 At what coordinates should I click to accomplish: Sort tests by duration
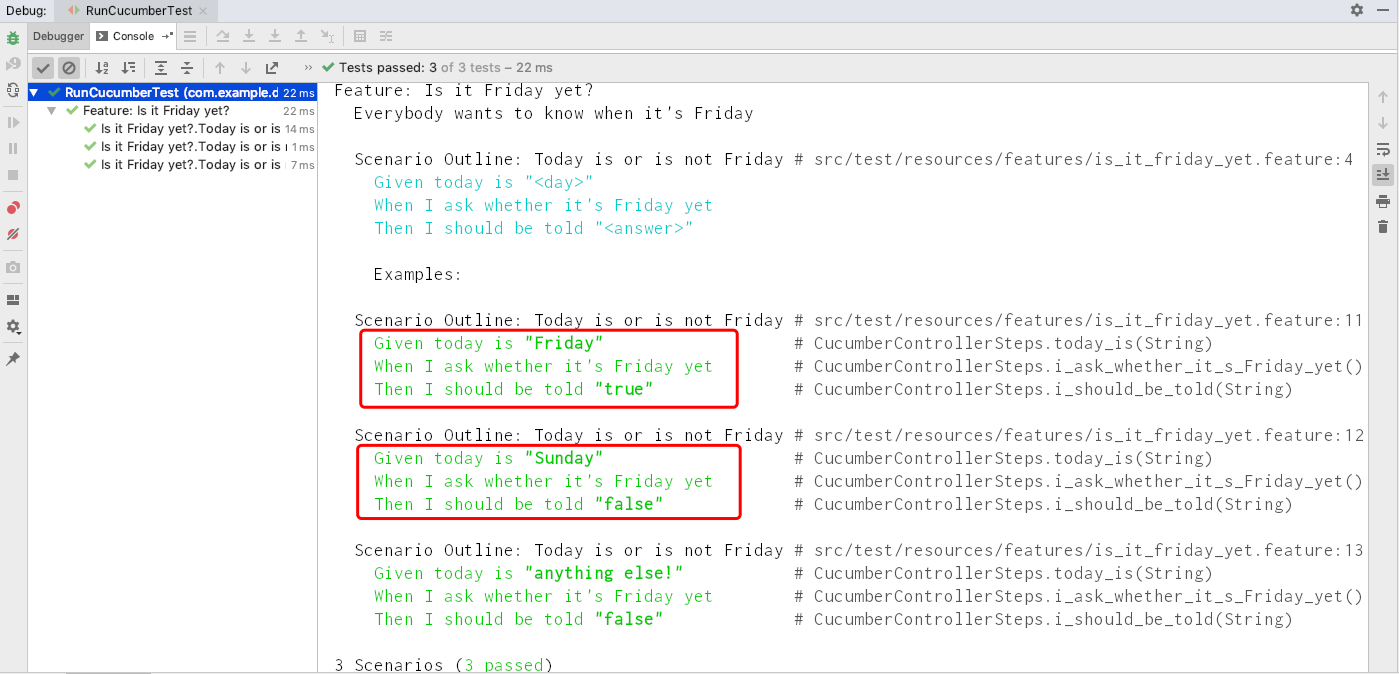pyautogui.click(x=128, y=68)
